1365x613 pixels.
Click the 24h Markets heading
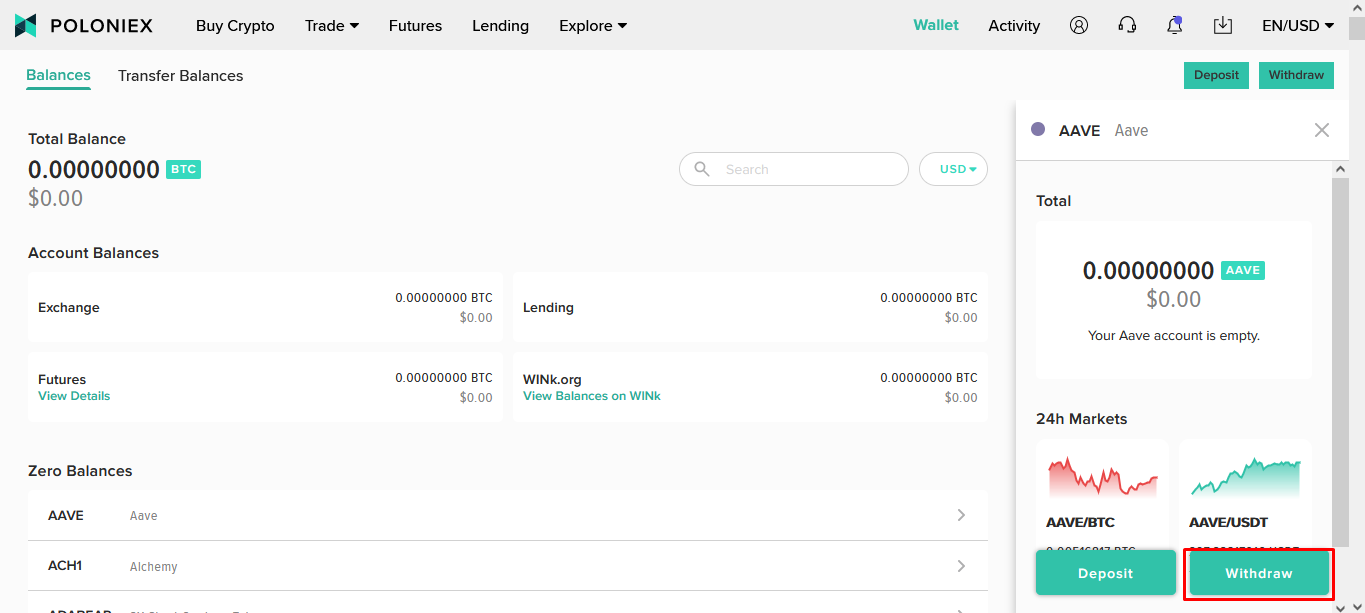tap(1081, 419)
